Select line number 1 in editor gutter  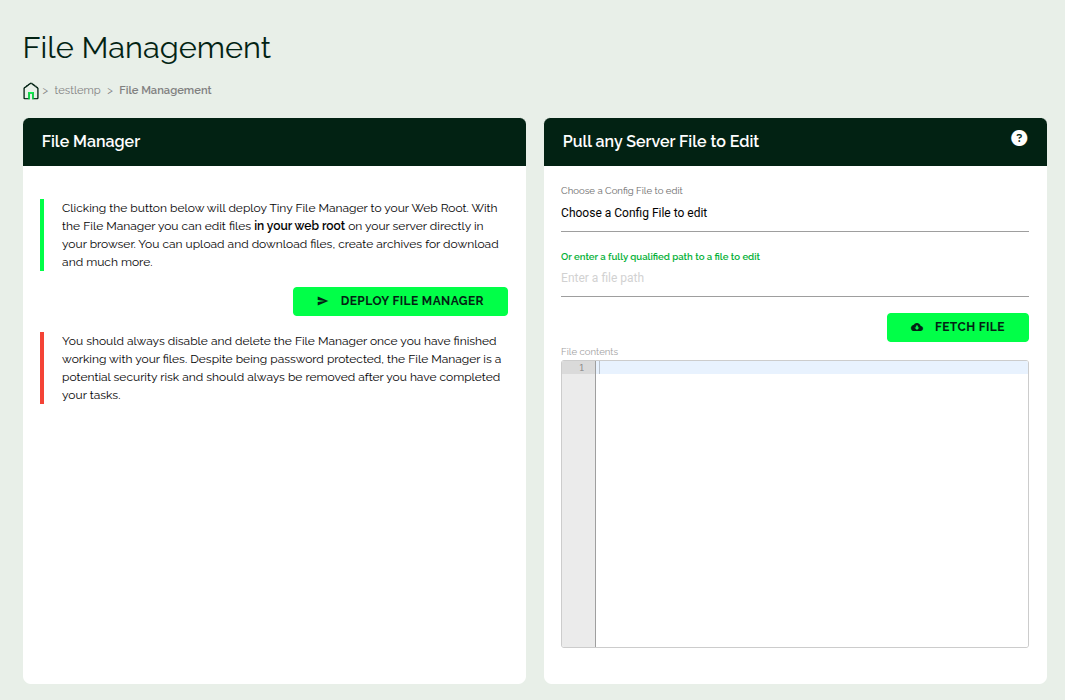580,368
